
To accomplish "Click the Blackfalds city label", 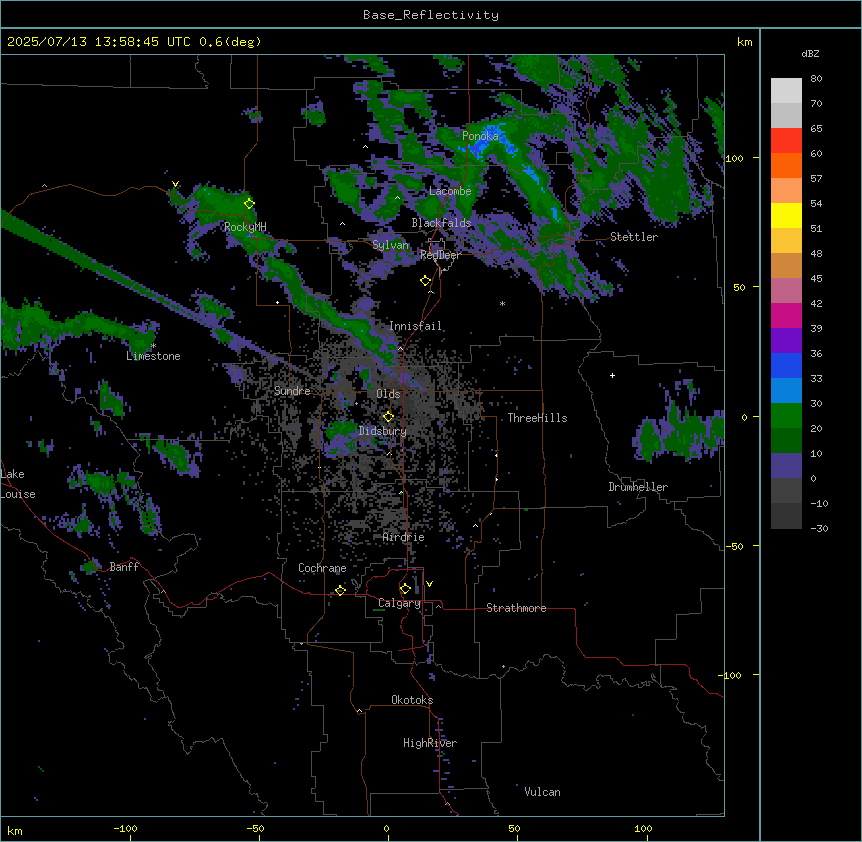I will pyautogui.click(x=441, y=223).
